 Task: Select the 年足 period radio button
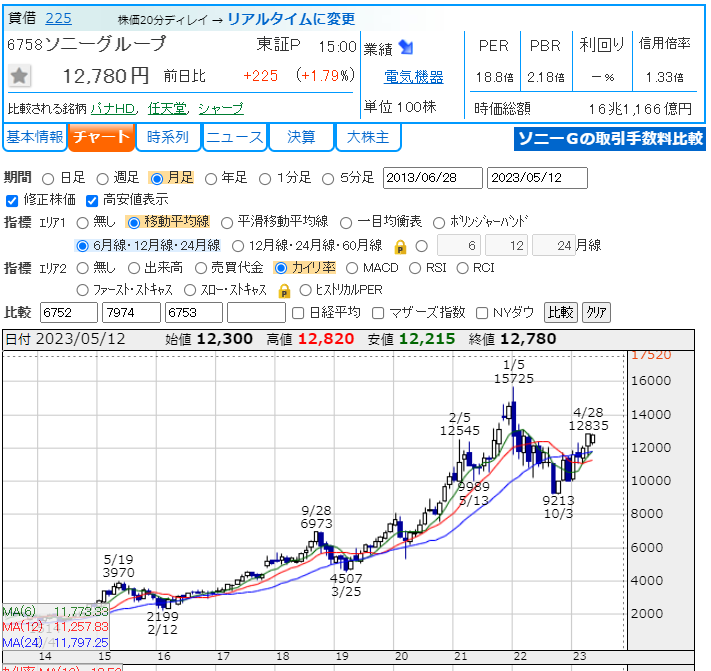[x=211, y=179]
